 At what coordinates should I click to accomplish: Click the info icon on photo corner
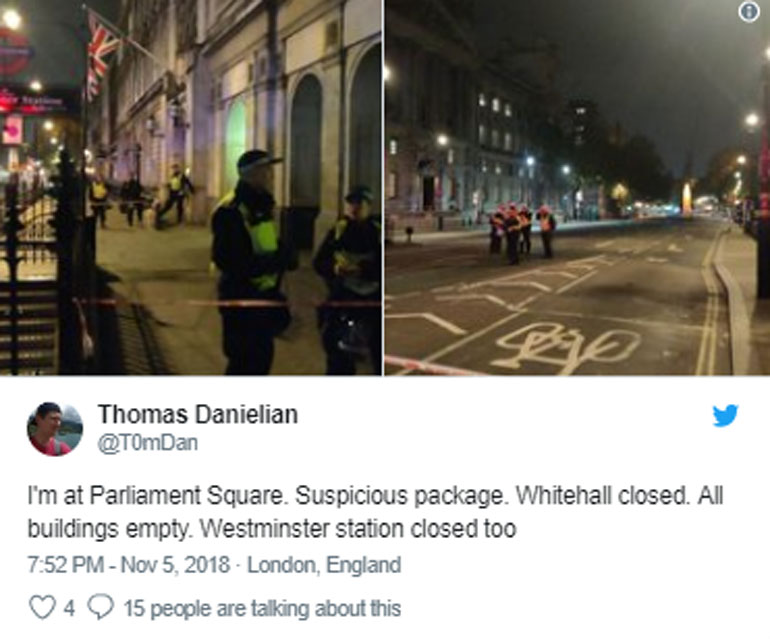[x=749, y=11]
